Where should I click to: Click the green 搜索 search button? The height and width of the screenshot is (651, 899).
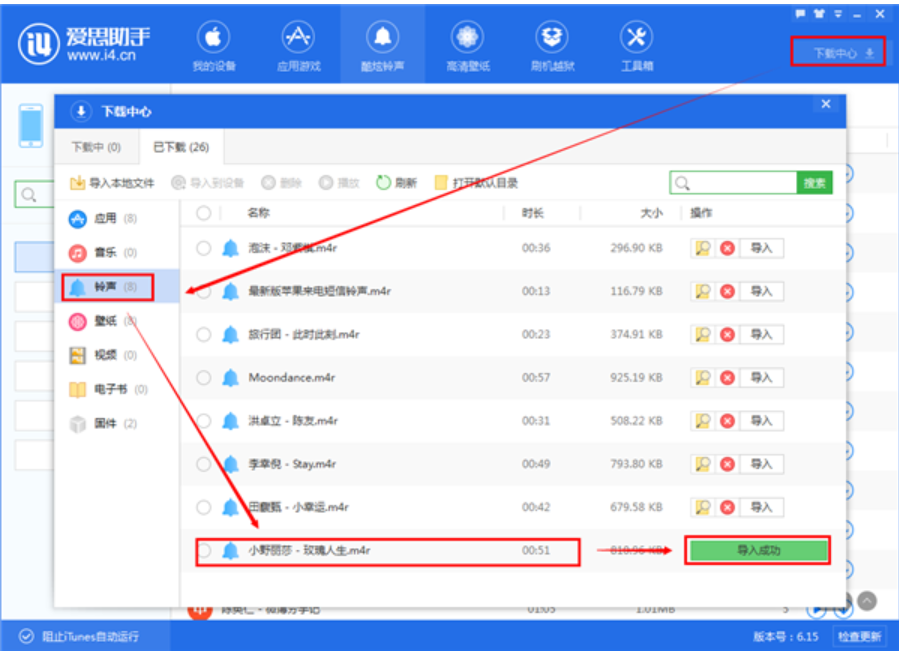pyautogui.click(x=814, y=183)
